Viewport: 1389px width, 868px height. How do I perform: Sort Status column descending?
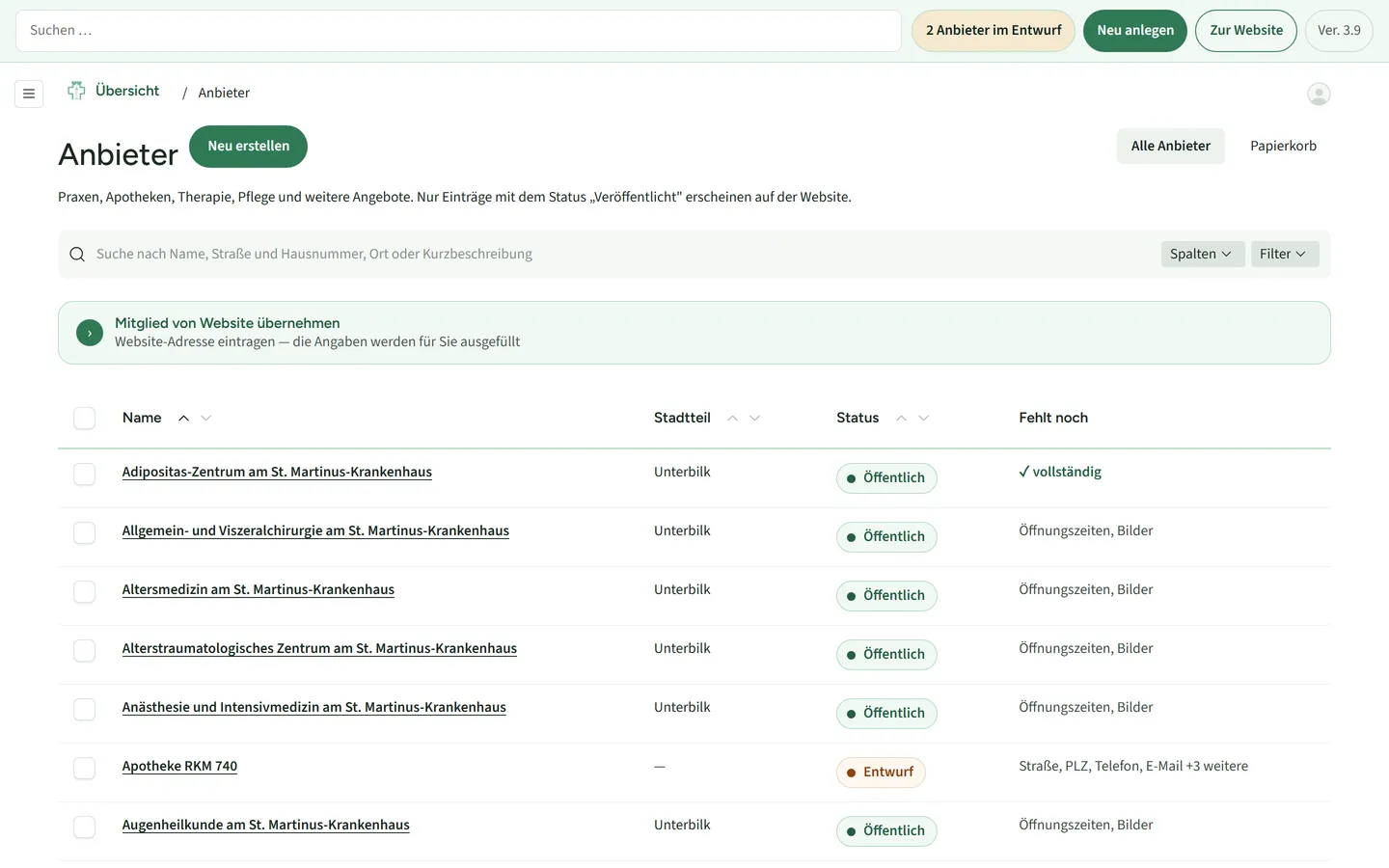[x=923, y=418]
